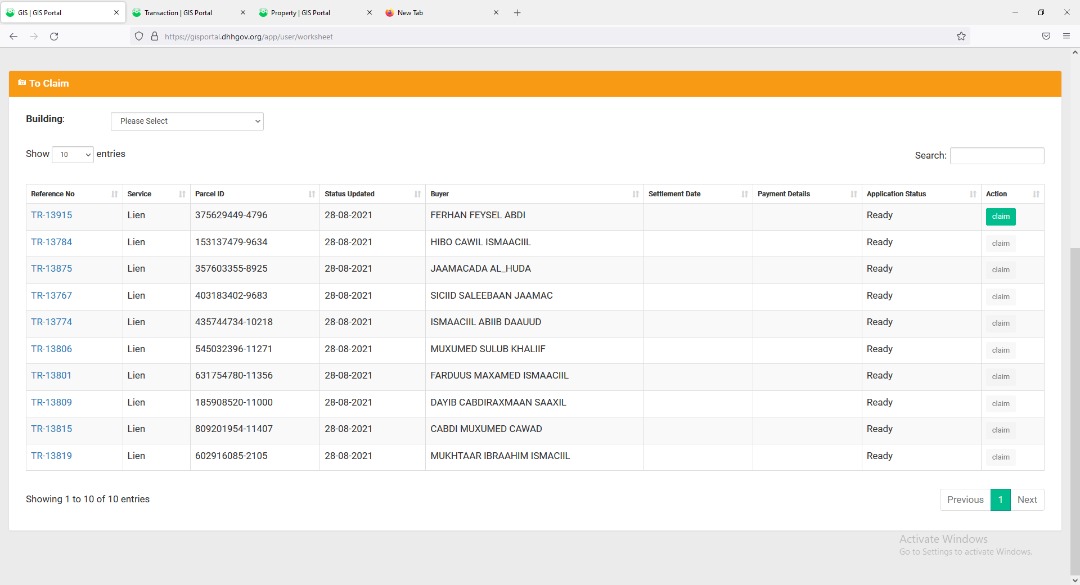Claim the TR-13875 application
The image size is (1080, 585).
tap(1000, 270)
